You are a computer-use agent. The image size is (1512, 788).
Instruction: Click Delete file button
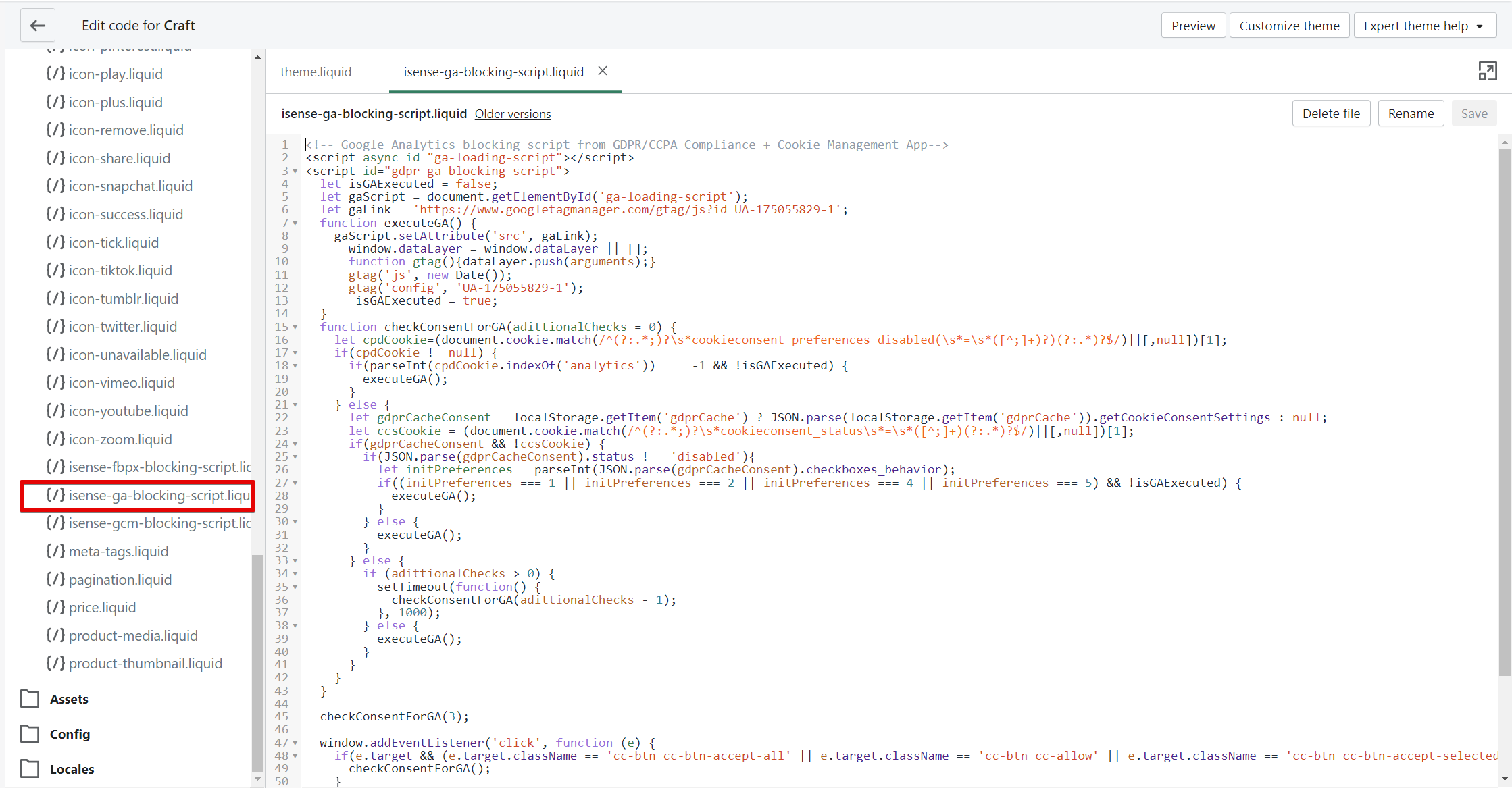pyautogui.click(x=1331, y=113)
